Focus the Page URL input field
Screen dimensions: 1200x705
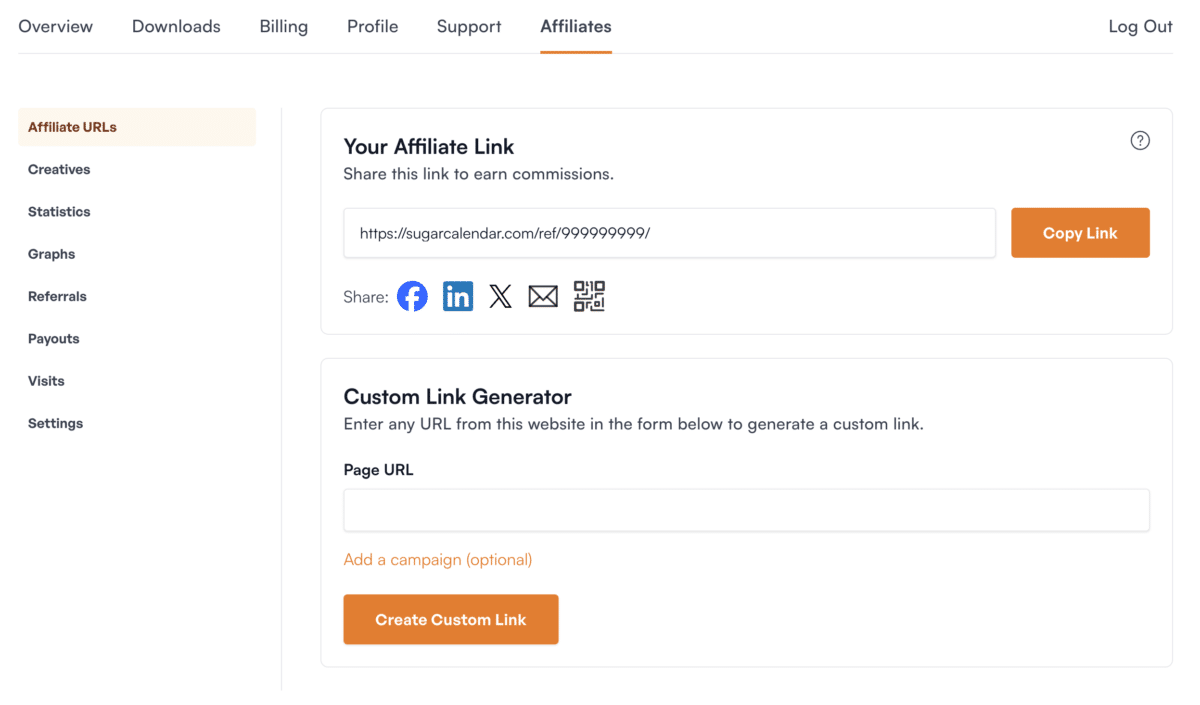pyautogui.click(x=746, y=510)
